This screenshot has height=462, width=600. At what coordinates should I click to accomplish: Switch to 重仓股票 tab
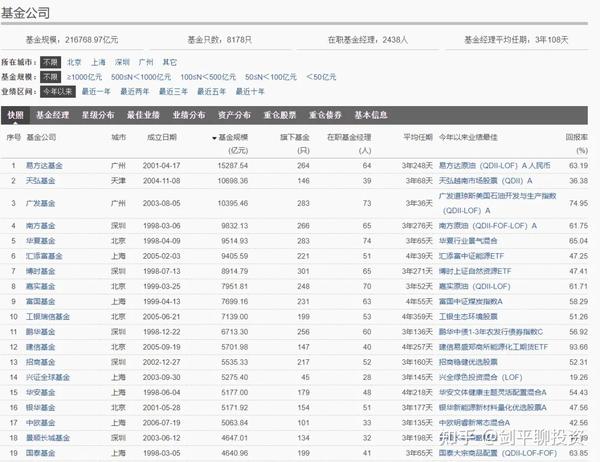tap(280, 115)
